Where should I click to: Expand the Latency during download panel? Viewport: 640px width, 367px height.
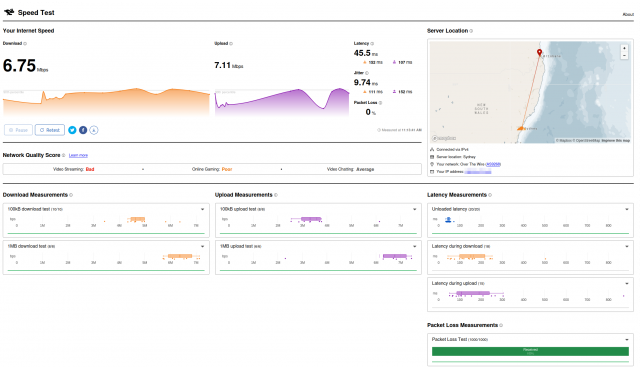627,247
